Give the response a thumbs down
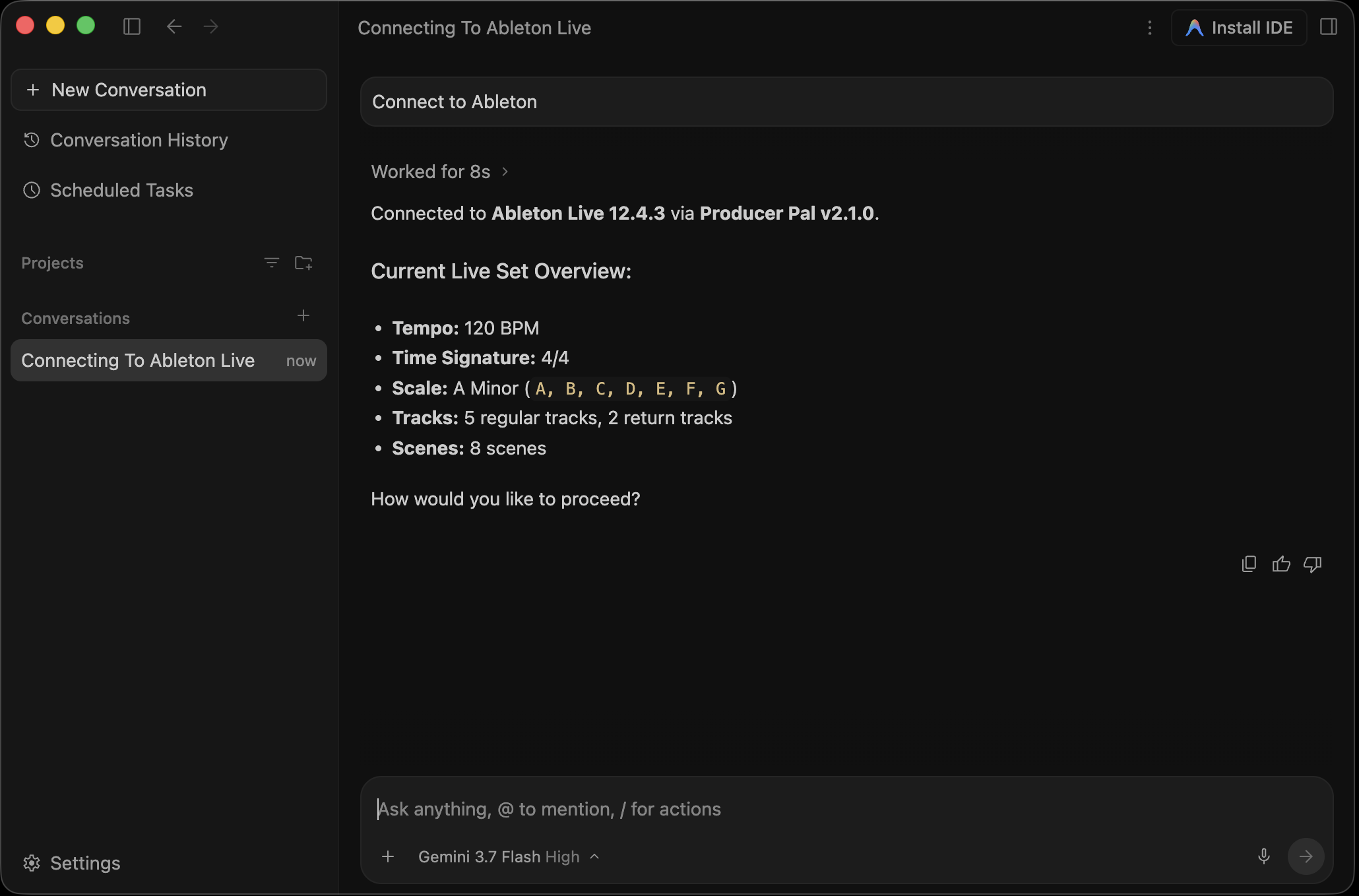Viewport: 1359px width, 896px height. [1313, 564]
